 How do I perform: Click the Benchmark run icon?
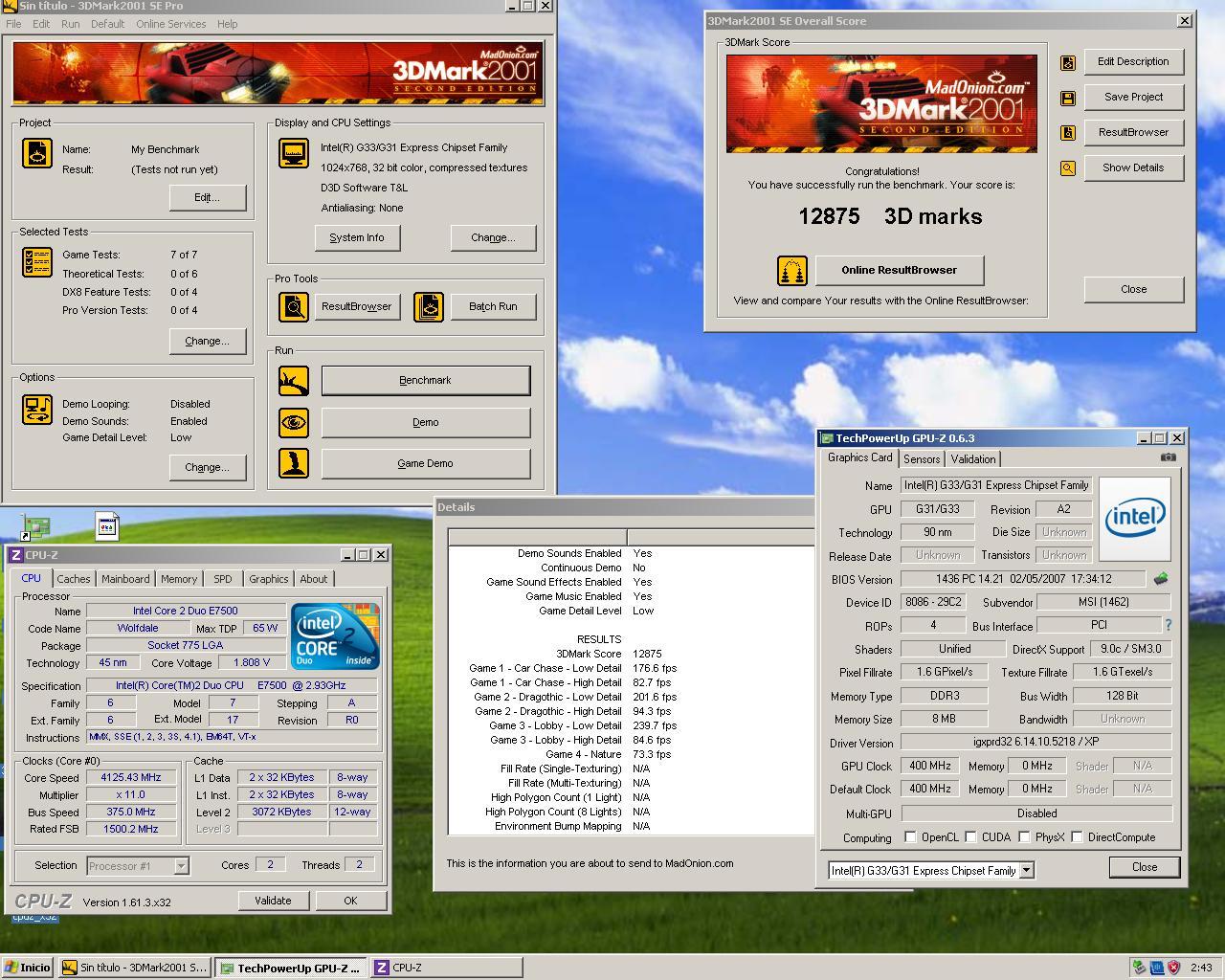(294, 381)
